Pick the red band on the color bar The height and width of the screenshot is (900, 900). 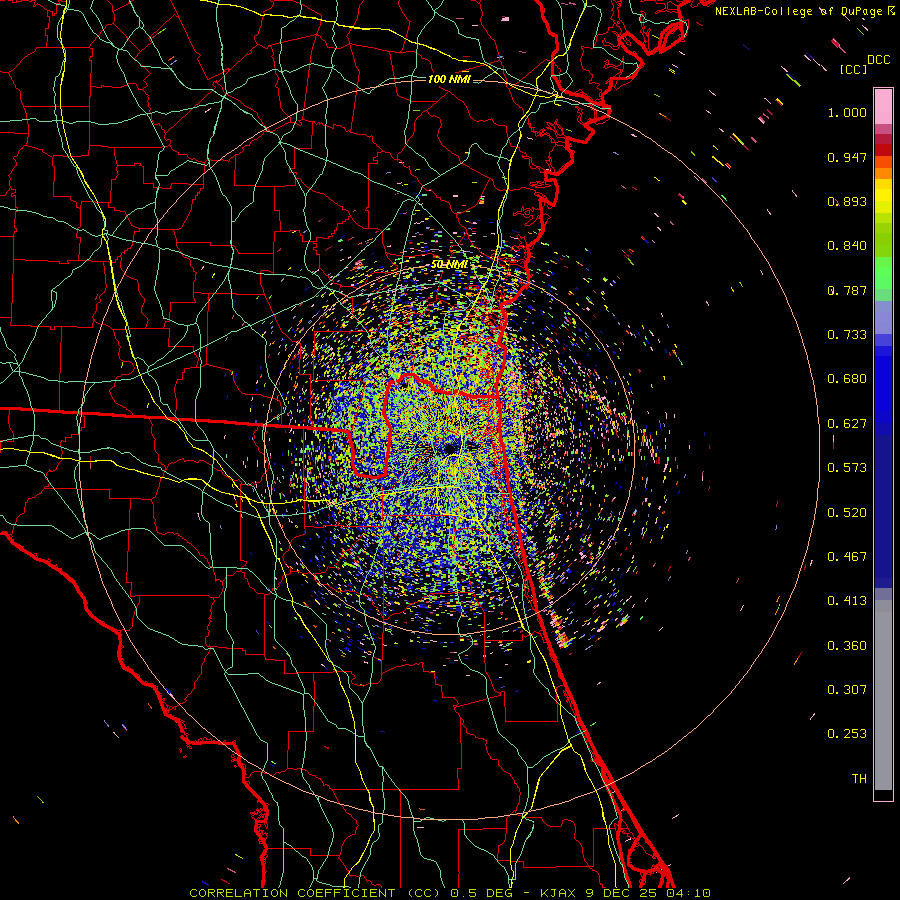pos(883,150)
